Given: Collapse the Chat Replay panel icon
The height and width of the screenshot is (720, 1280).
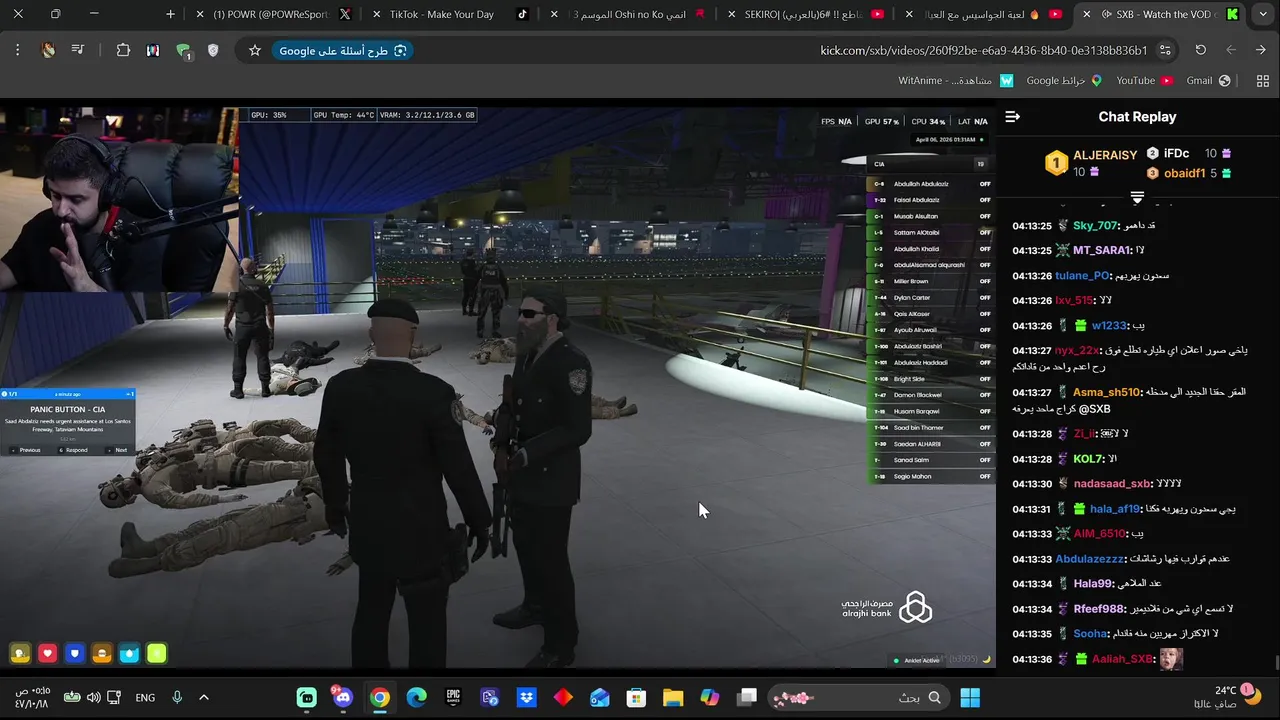Looking at the screenshot, I should [1012, 117].
